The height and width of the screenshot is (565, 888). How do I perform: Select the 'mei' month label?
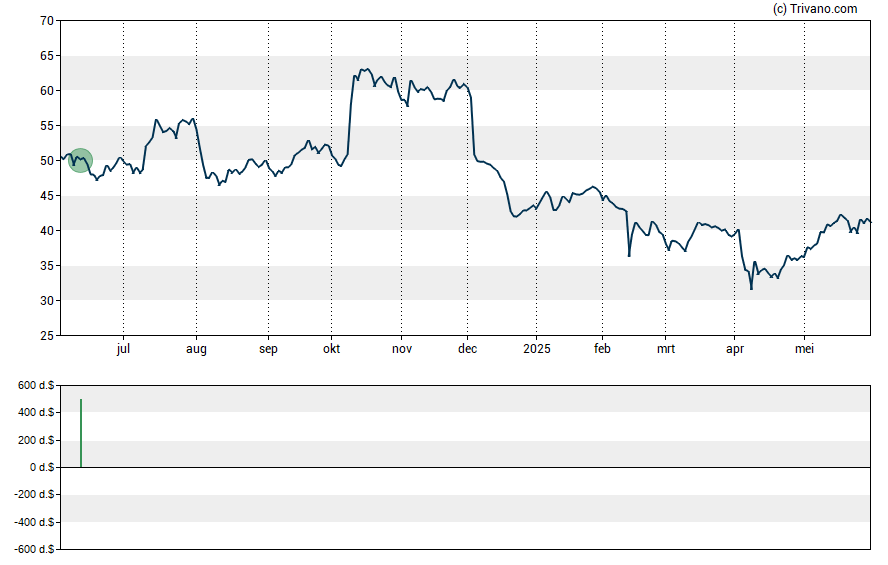804,349
